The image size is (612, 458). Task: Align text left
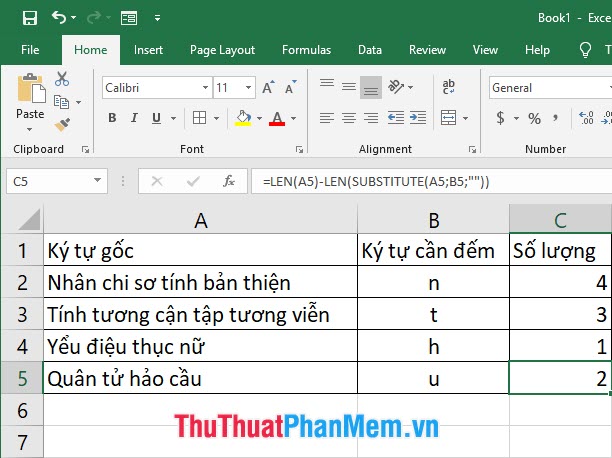coord(327,118)
